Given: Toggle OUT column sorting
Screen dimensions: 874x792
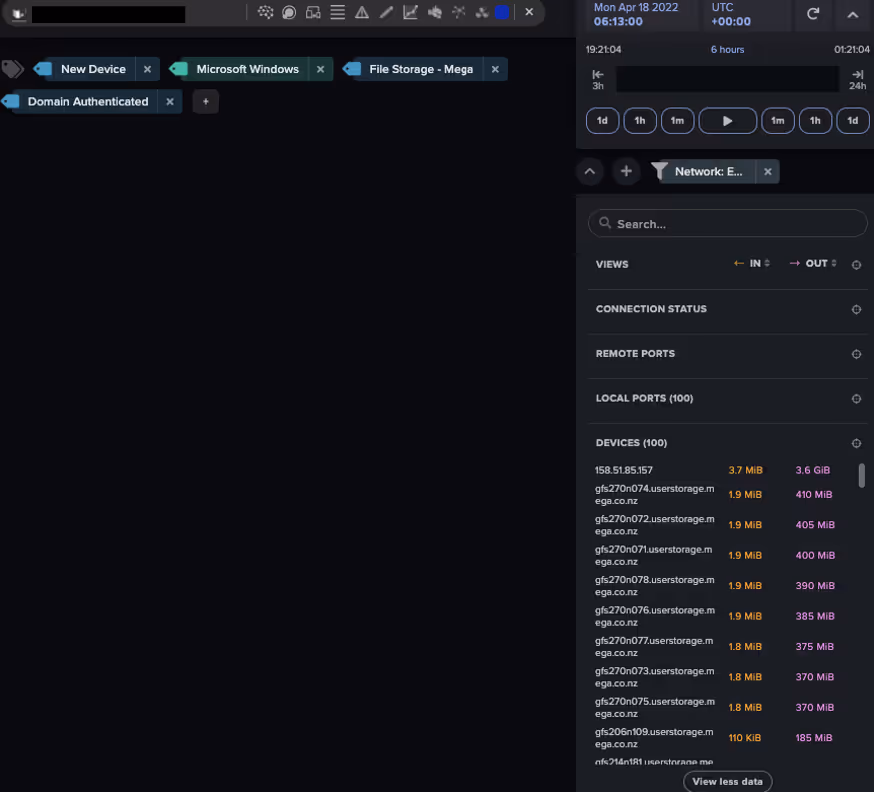Looking at the screenshot, I should (813, 264).
